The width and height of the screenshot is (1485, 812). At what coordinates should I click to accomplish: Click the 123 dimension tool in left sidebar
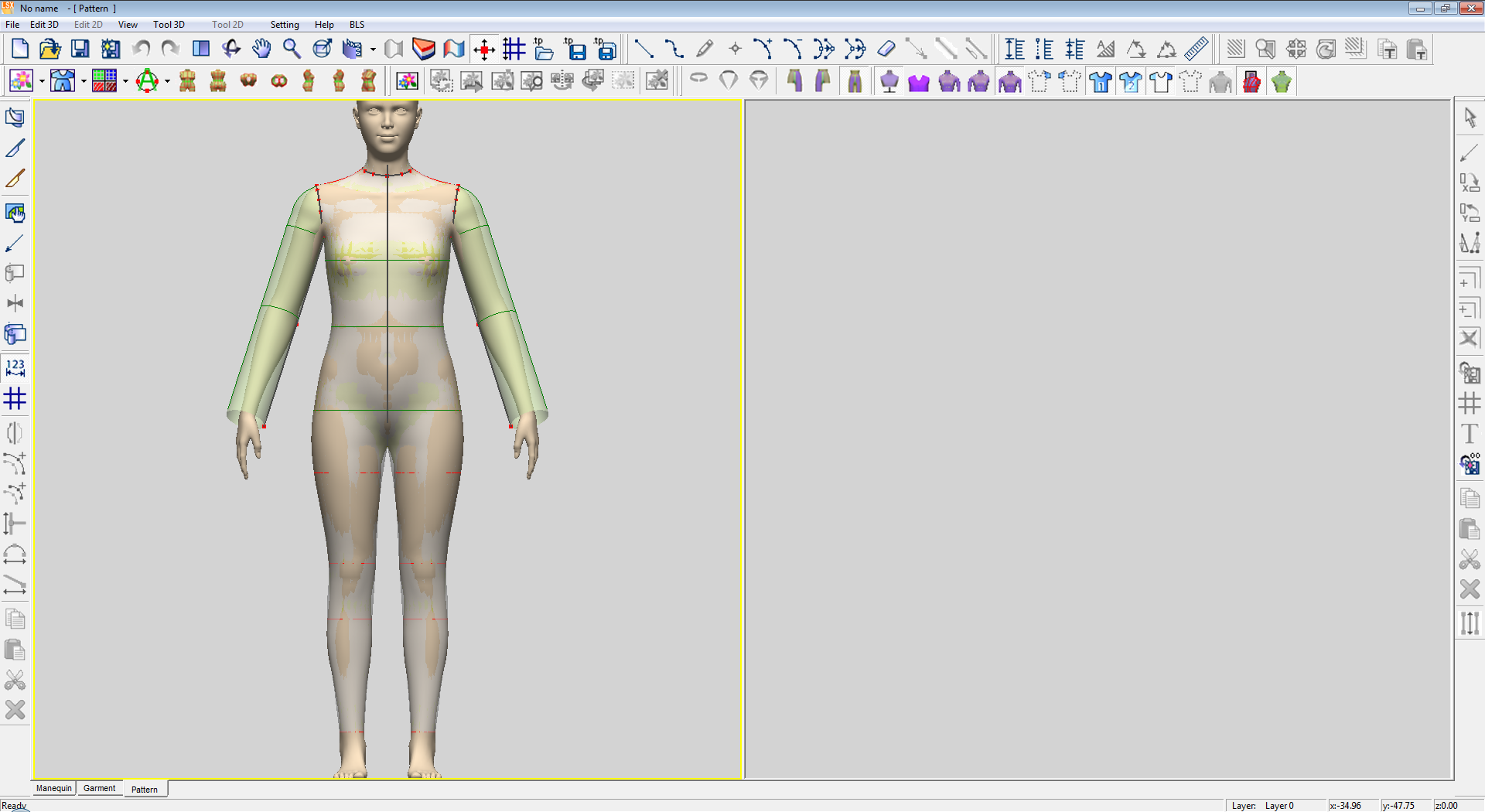coord(15,367)
